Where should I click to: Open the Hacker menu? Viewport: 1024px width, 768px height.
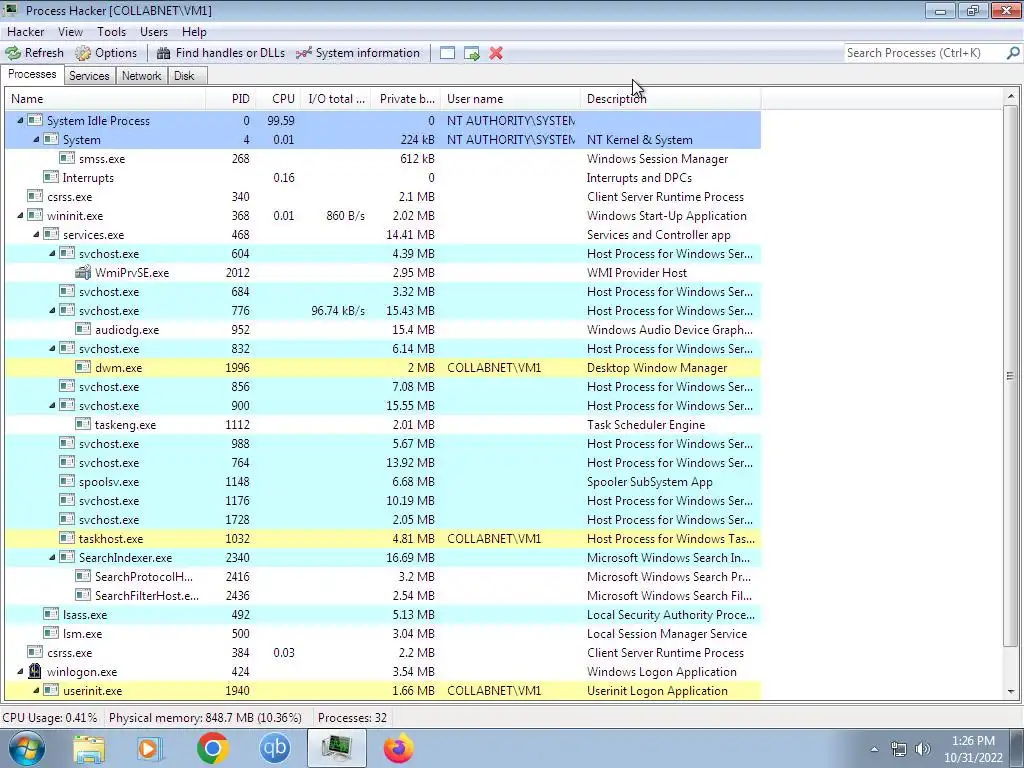[x=25, y=31]
